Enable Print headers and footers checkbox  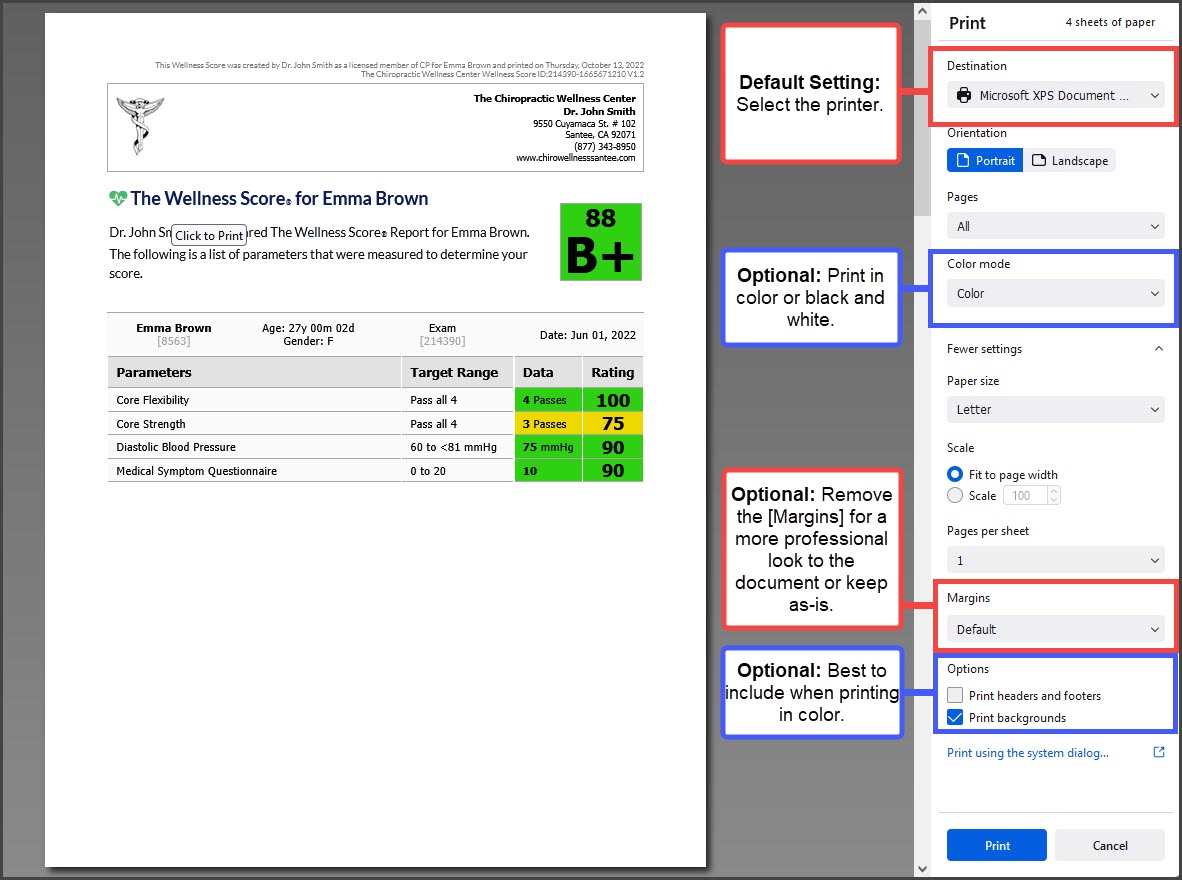click(955, 695)
